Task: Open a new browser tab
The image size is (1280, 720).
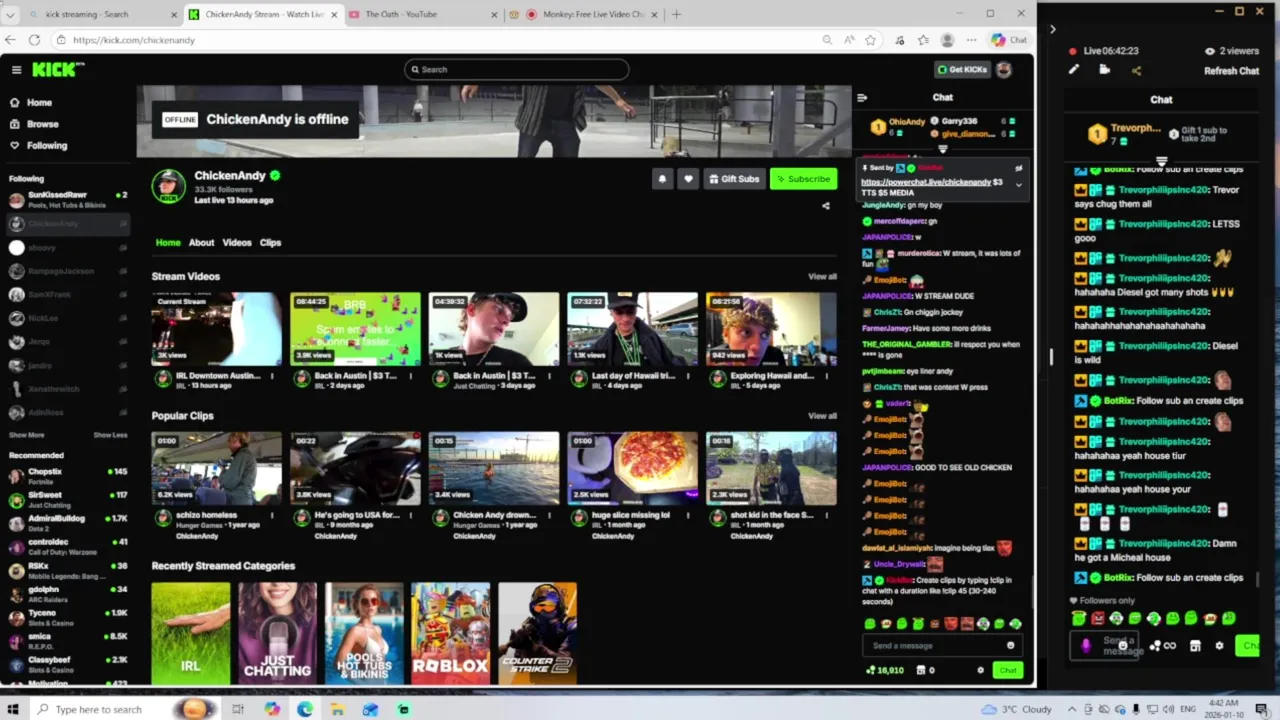Action: [676, 14]
